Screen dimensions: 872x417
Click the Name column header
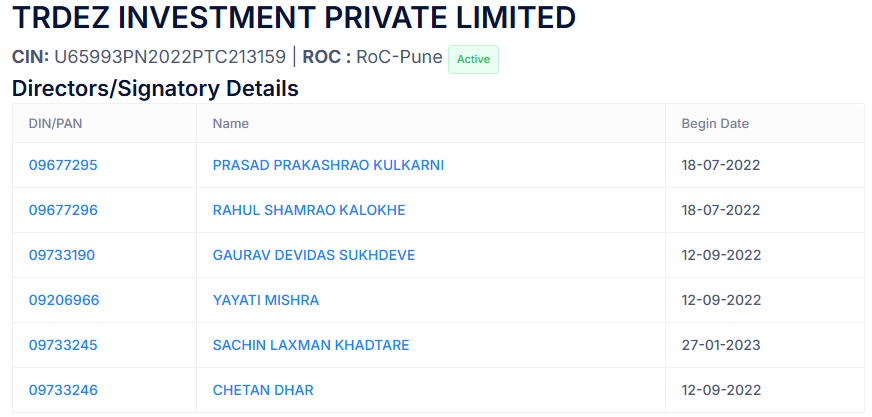click(231, 124)
